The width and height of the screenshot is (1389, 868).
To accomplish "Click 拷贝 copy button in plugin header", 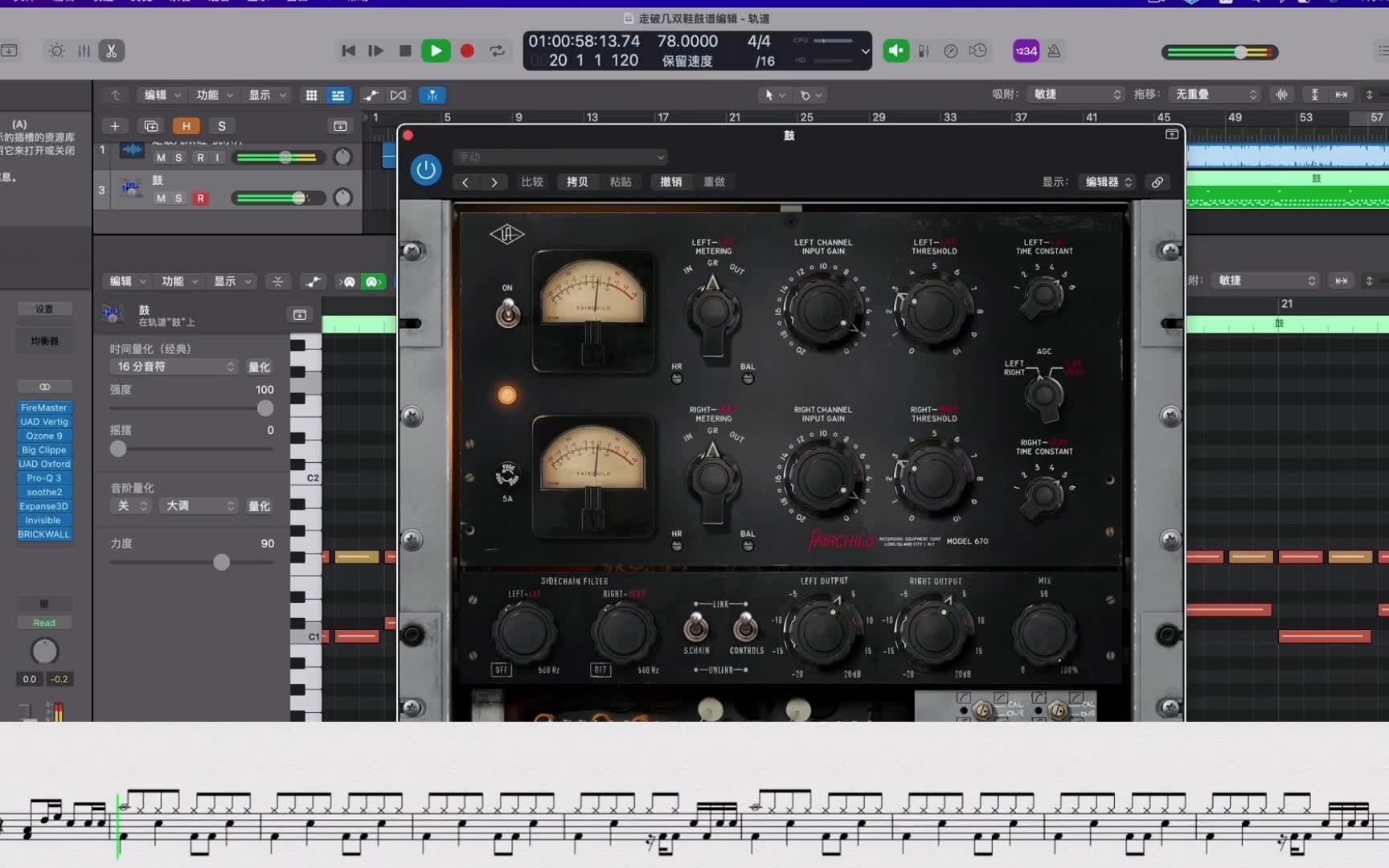I will [x=577, y=182].
